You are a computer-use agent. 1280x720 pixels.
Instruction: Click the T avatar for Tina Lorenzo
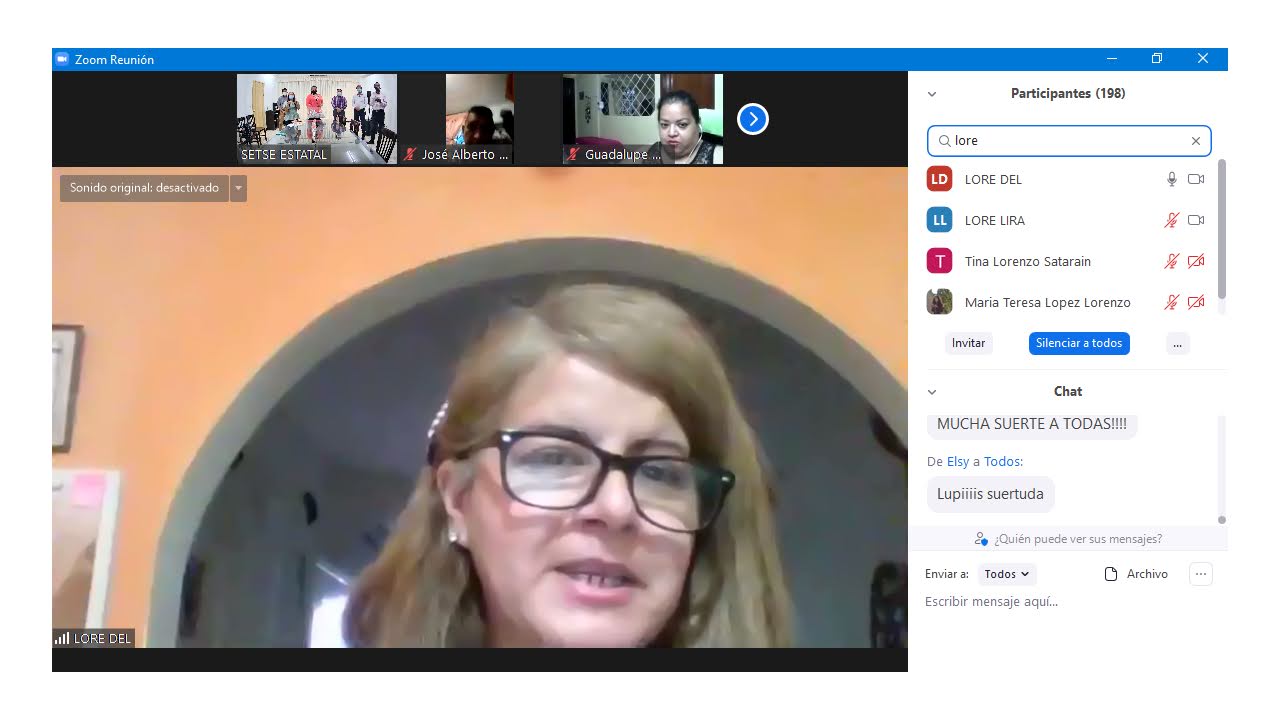point(939,261)
